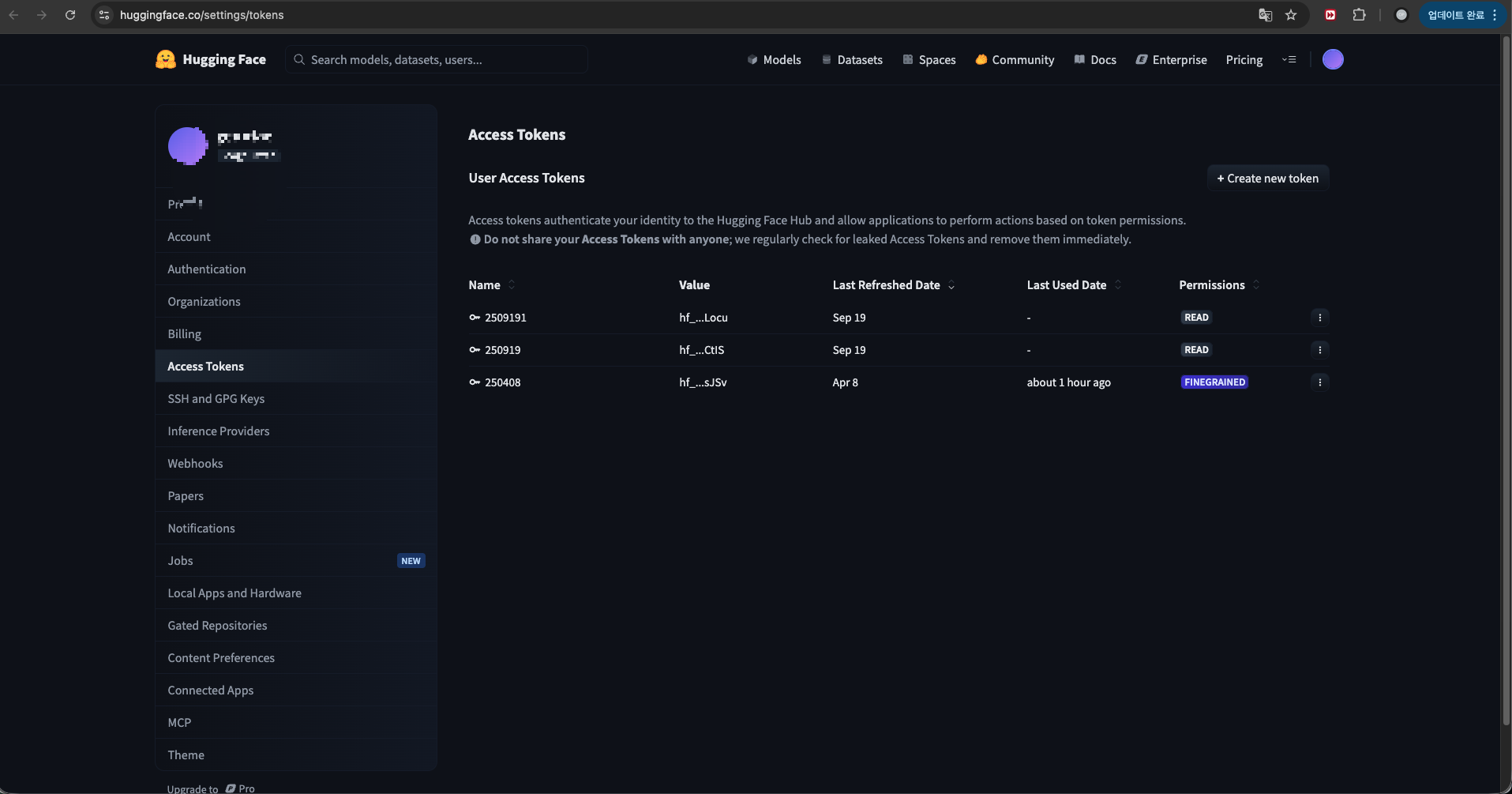Open the Models page

pyautogui.click(x=774, y=60)
